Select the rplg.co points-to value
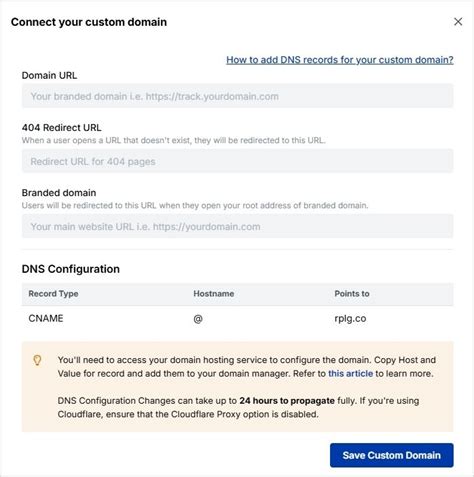The width and height of the screenshot is (474, 477). [x=350, y=319]
